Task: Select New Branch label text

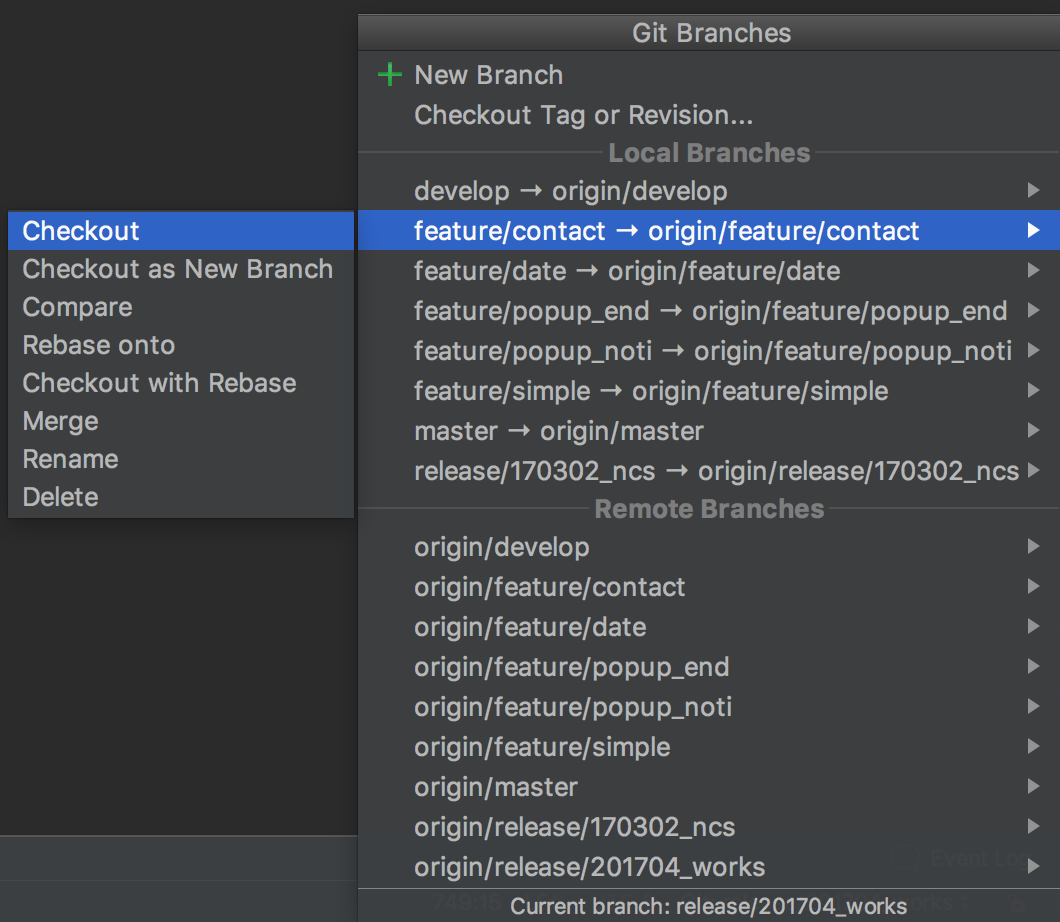Action: tap(489, 75)
